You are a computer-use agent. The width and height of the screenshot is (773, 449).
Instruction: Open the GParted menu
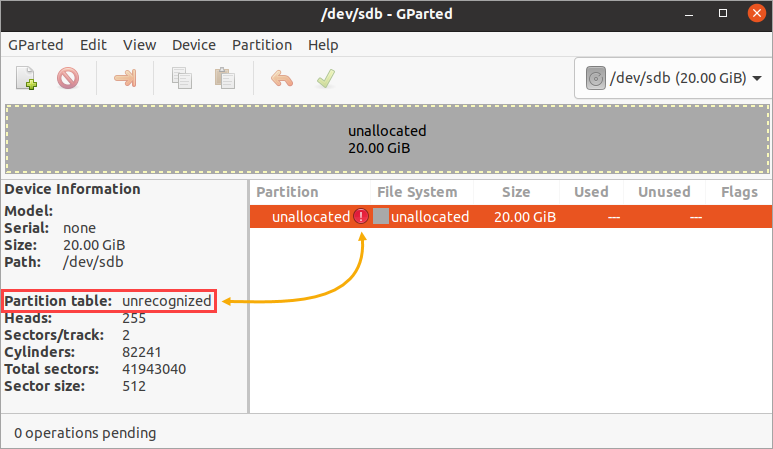point(35,45)
